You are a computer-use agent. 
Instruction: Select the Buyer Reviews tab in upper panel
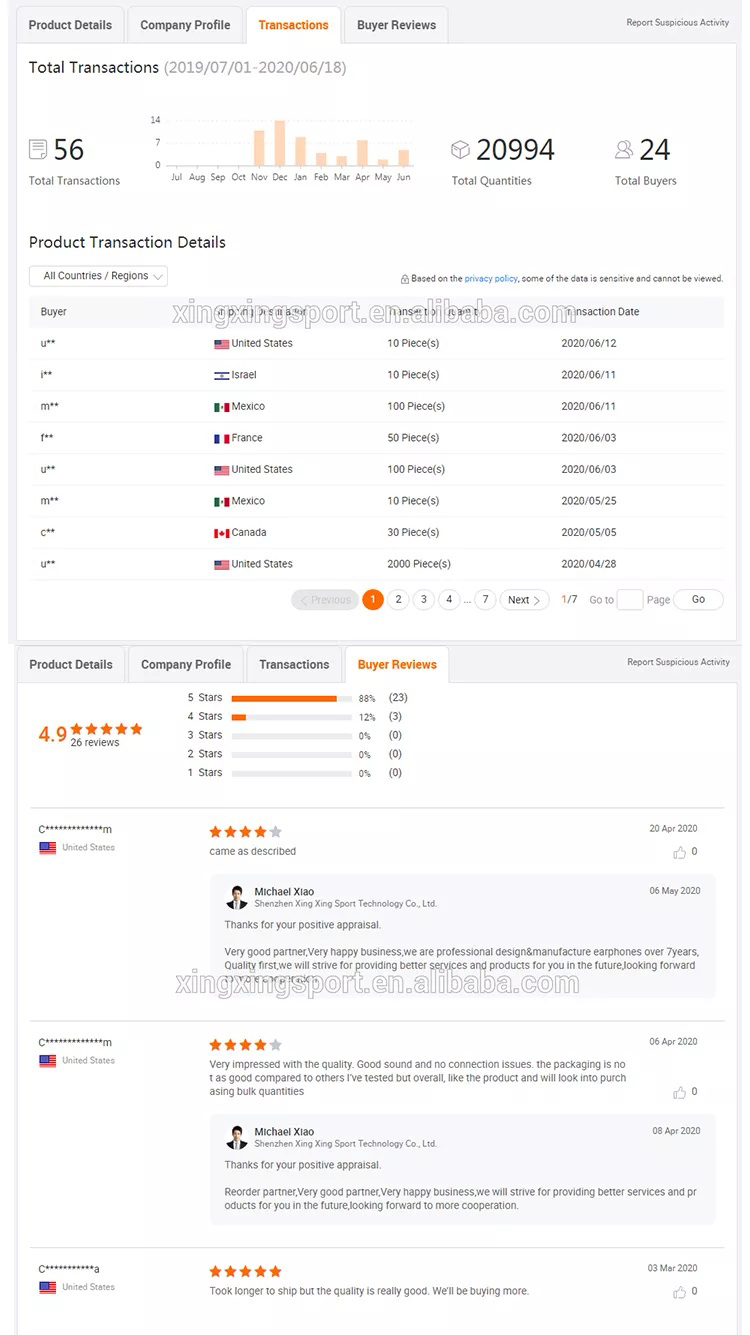click(396, 25)
